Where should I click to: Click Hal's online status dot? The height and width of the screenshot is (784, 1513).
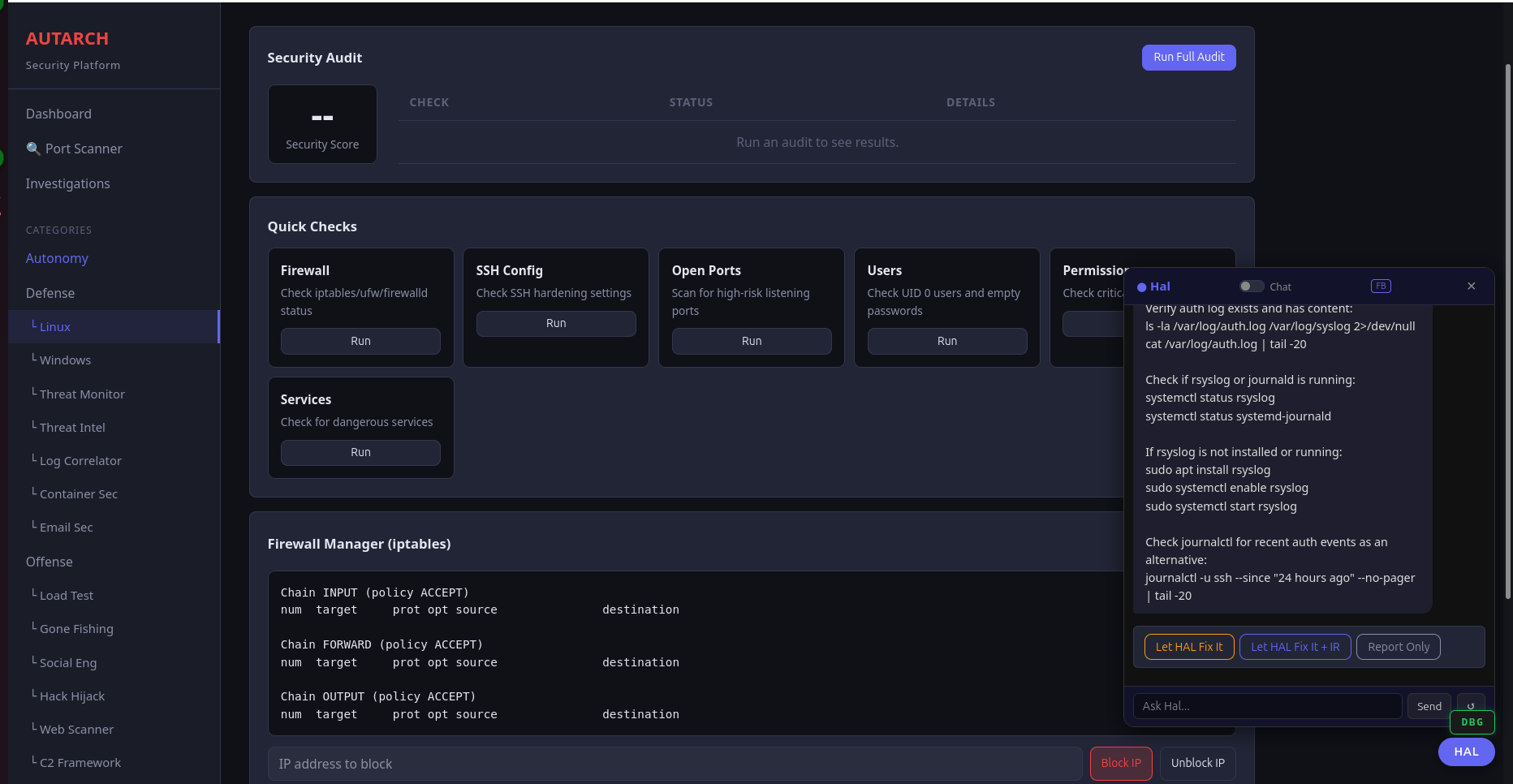coord(1142,286)
